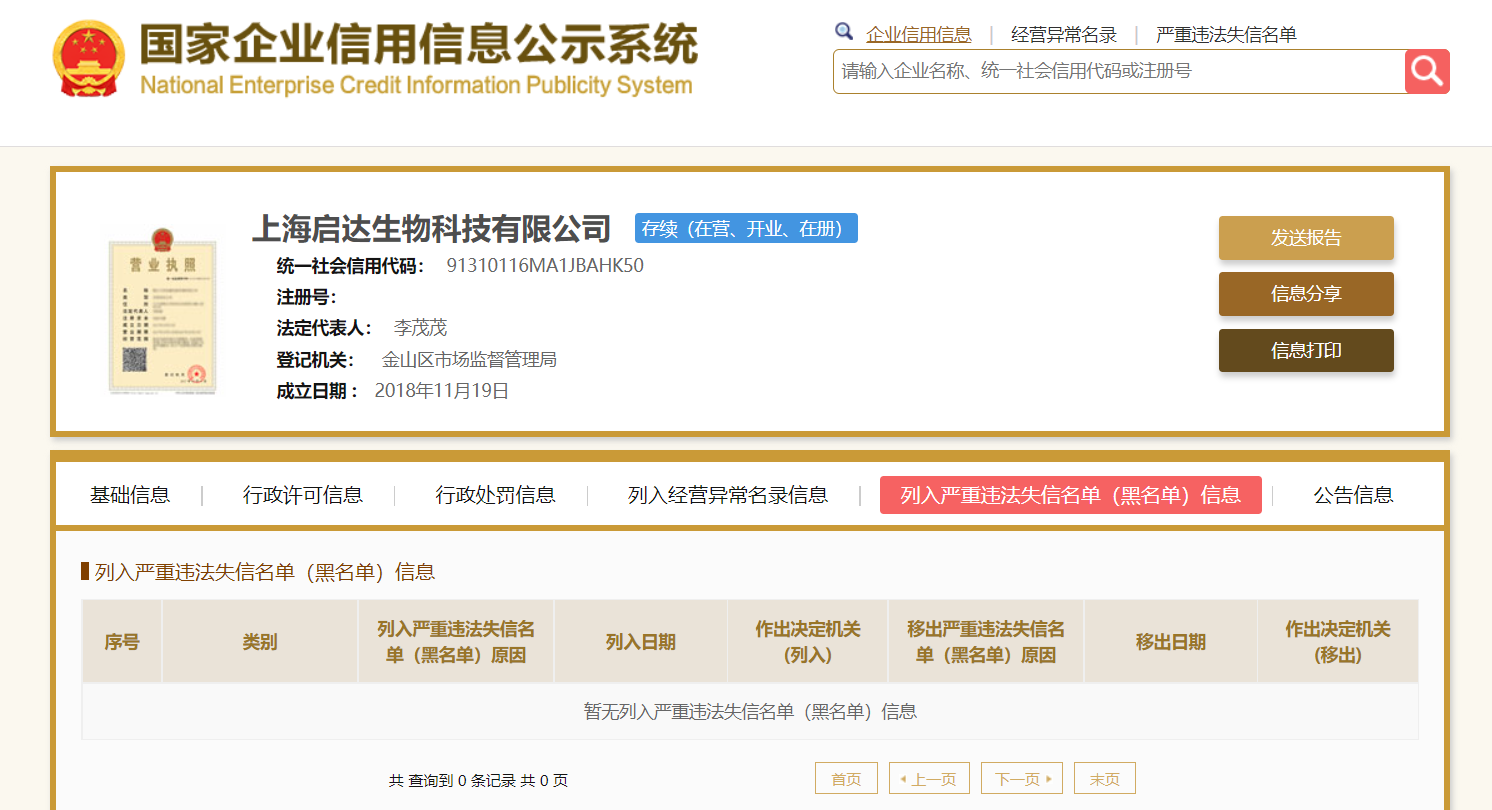
Task: Click the national emblem logo
Action: (89, 58)
